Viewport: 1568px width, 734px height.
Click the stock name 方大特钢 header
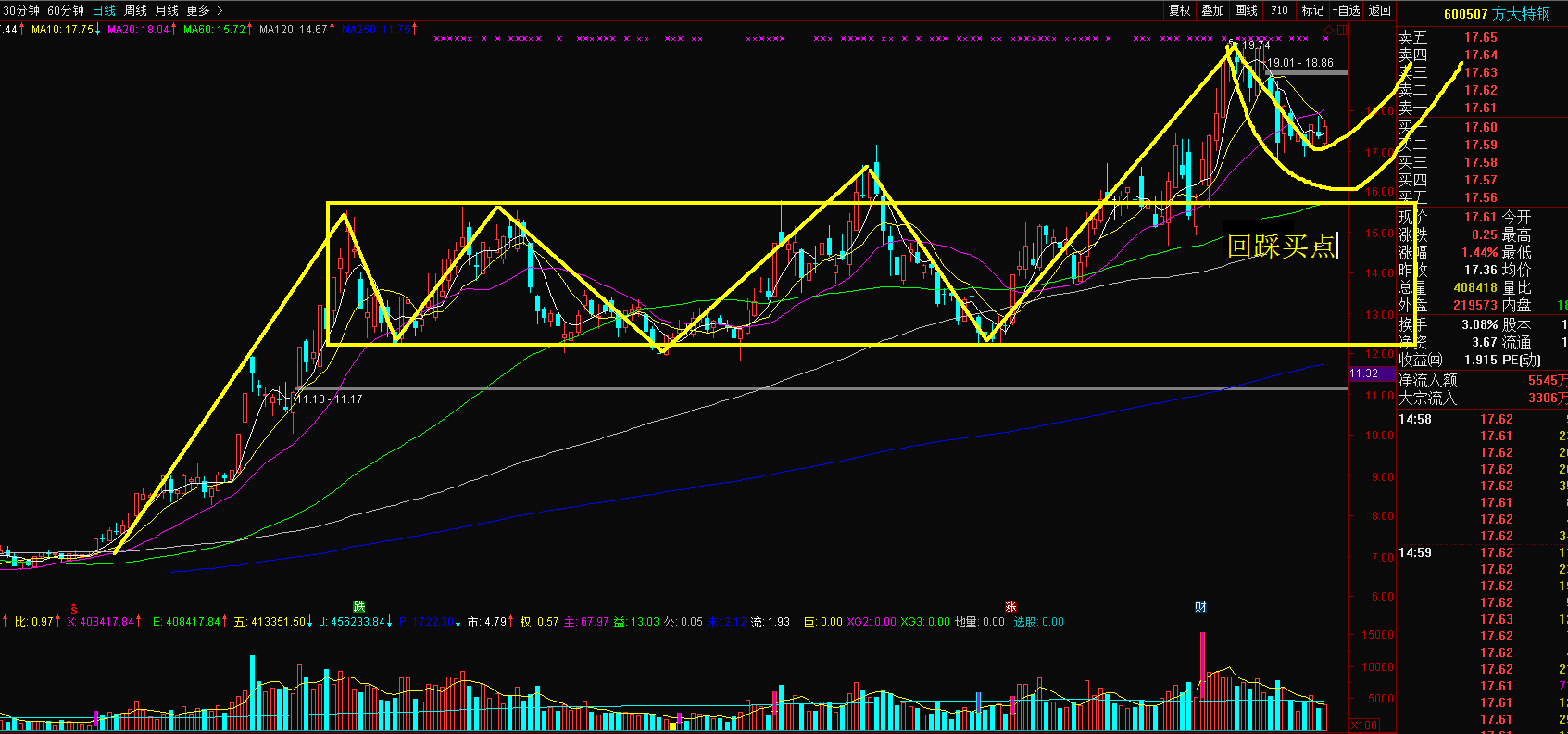pos(1521,14)
